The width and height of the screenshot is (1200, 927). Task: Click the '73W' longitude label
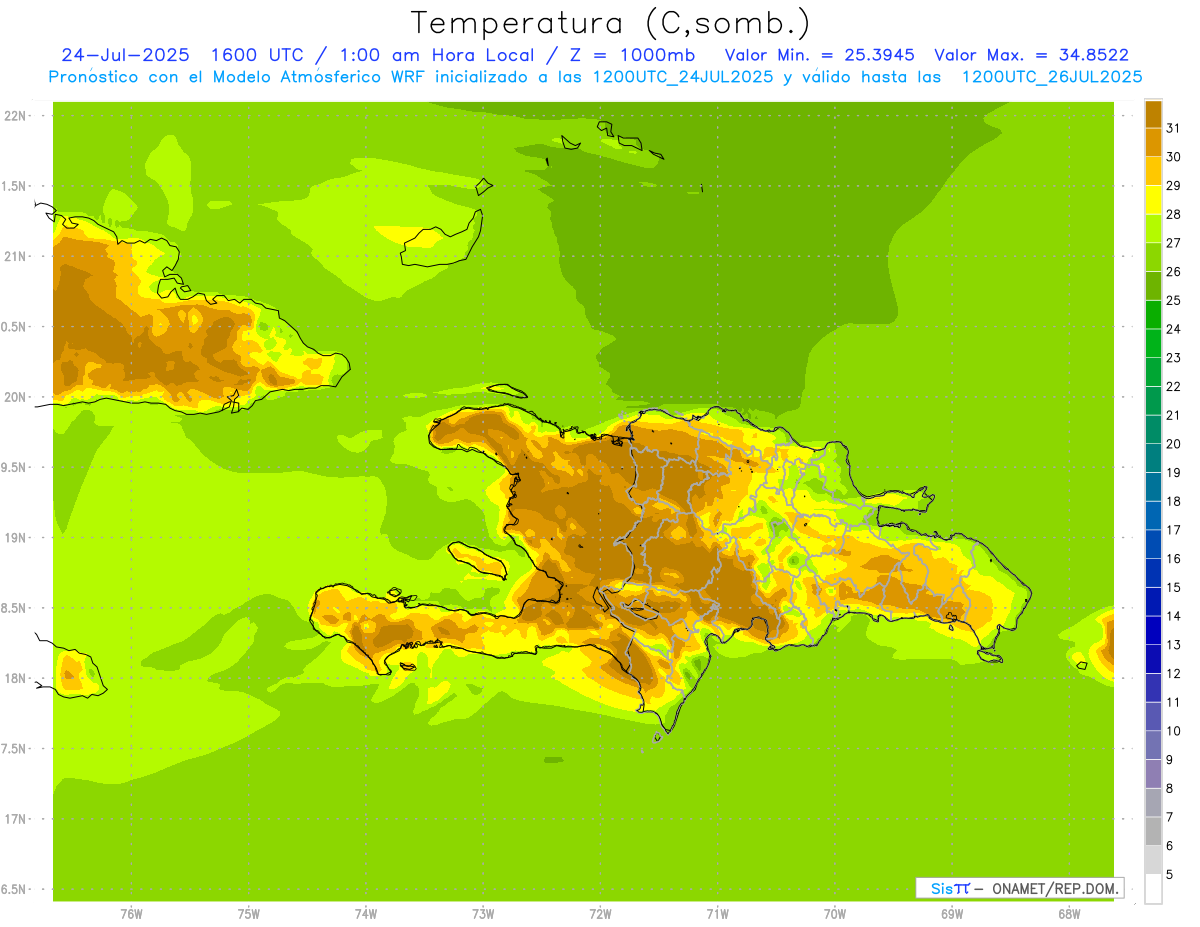tap(483, 914)
